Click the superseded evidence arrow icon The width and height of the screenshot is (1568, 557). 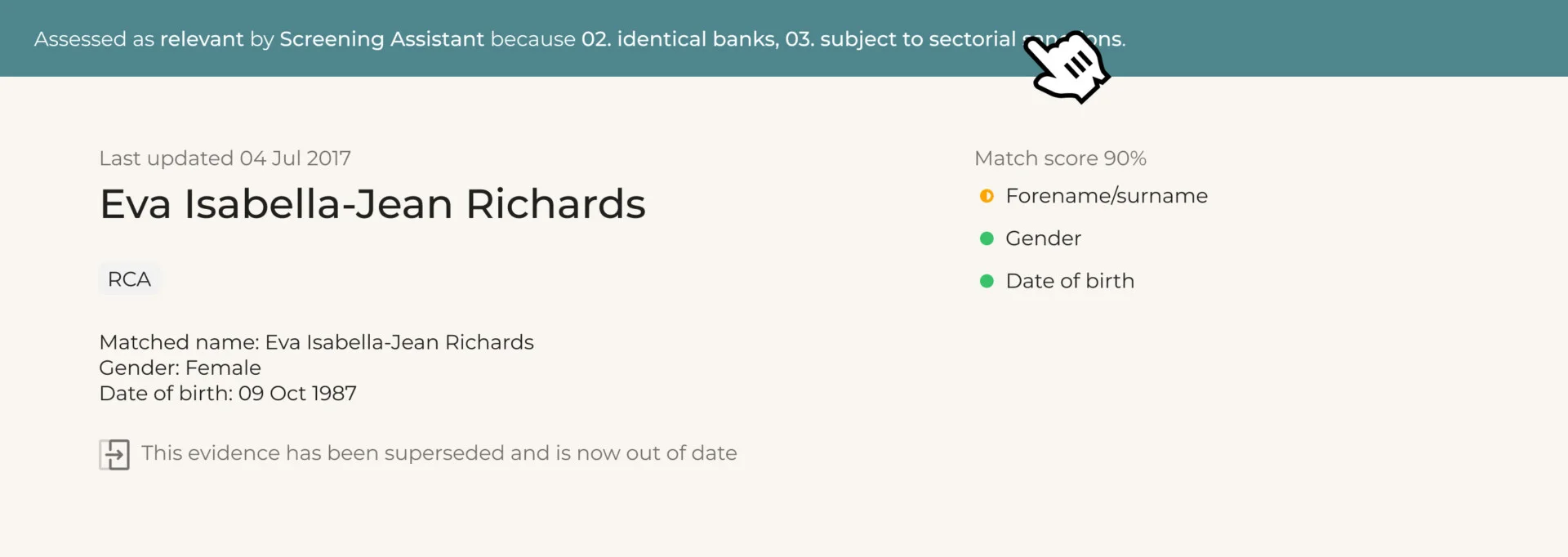point(114,454)
